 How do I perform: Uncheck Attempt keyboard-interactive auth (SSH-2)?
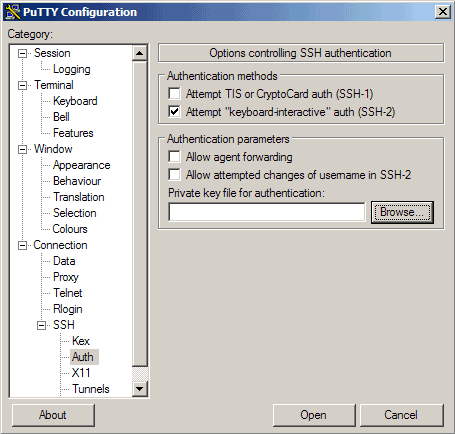click(174, 111)
